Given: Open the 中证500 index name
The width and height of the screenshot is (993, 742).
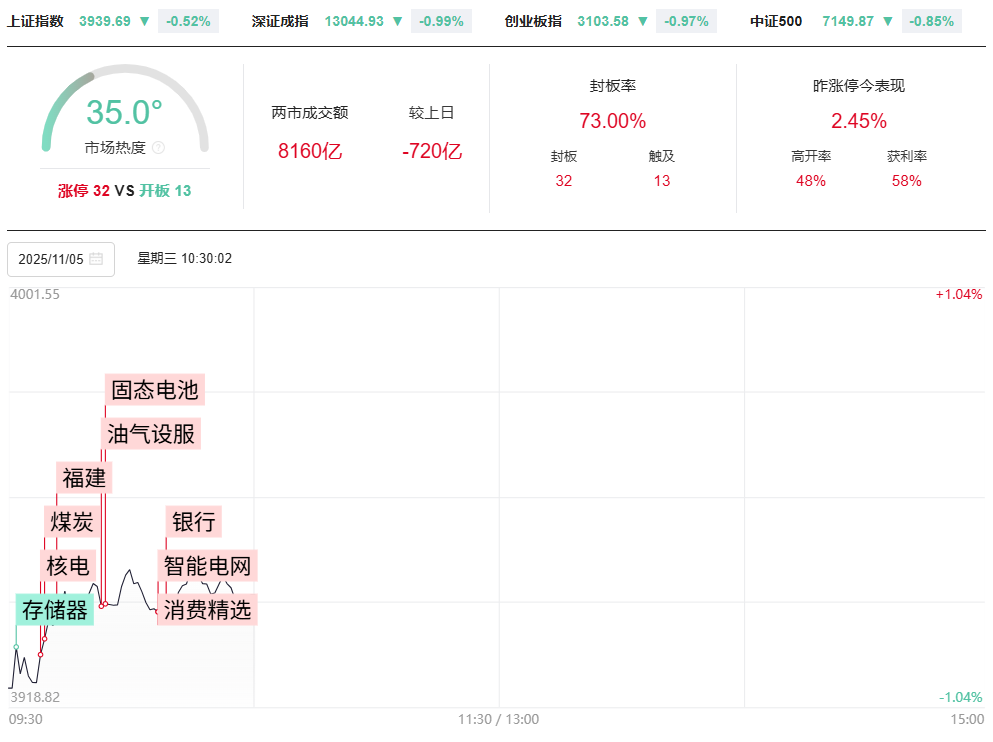Looking at the screenshot, I should click(776, 21).
